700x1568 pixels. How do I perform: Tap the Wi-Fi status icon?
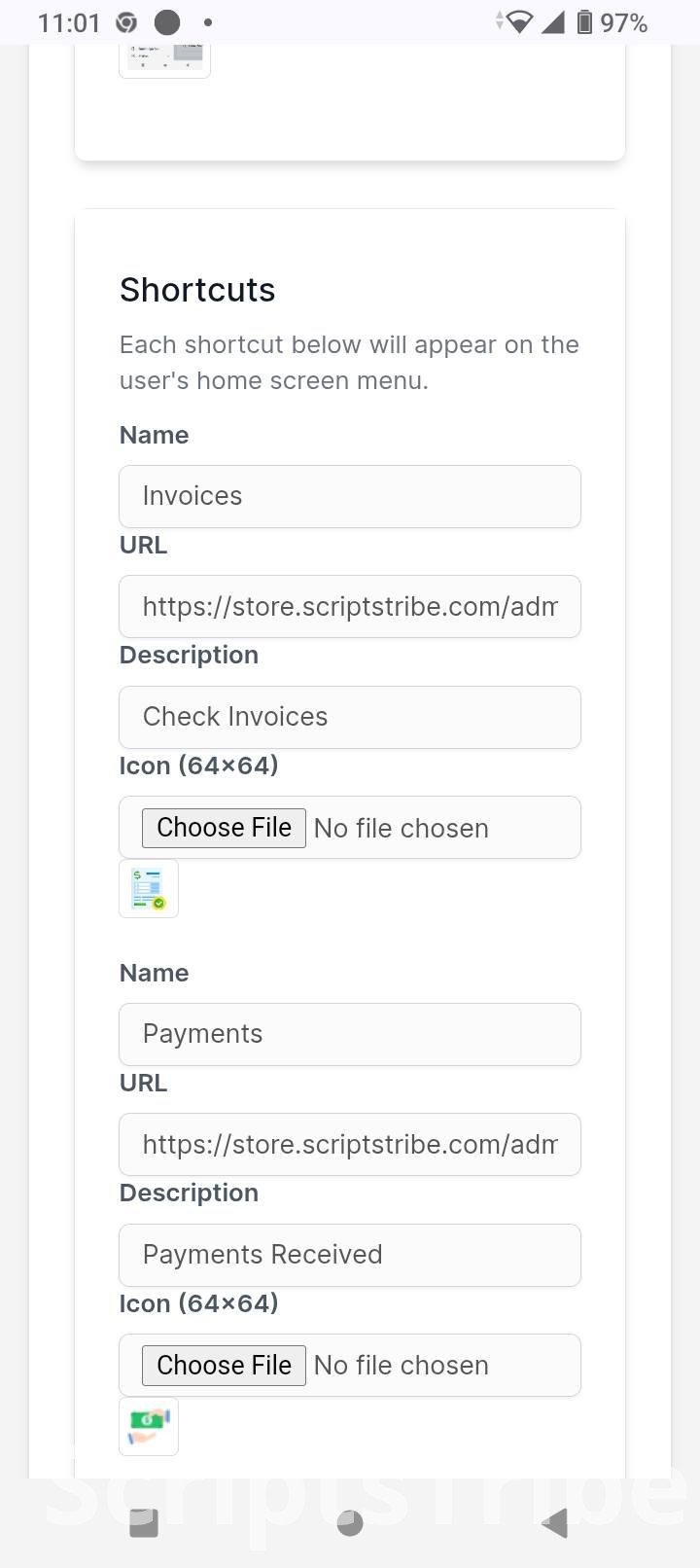[x=516, y=22]
